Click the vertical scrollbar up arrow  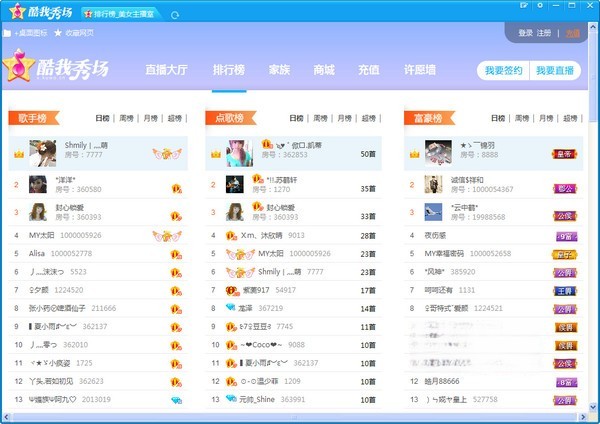(x=593, y=26)
